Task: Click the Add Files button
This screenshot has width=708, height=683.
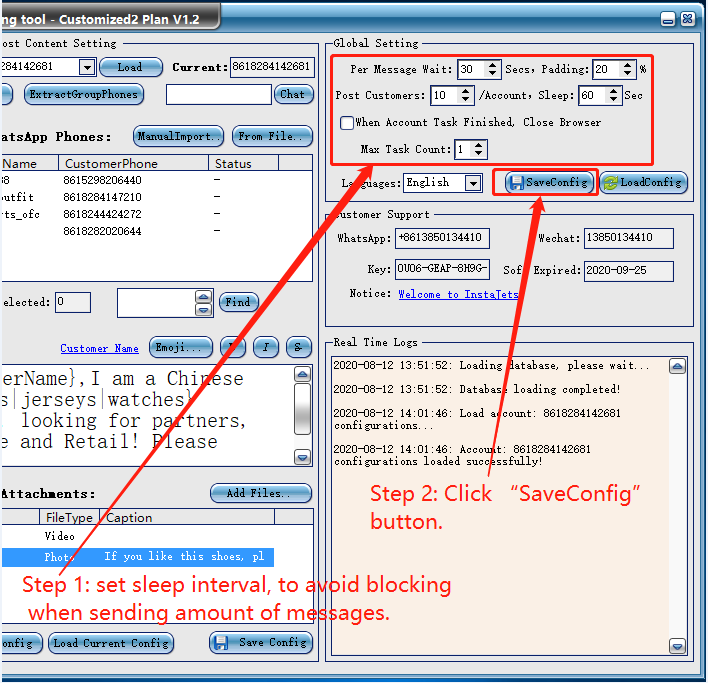Action: pyautogui.click(x=261, y=493)
